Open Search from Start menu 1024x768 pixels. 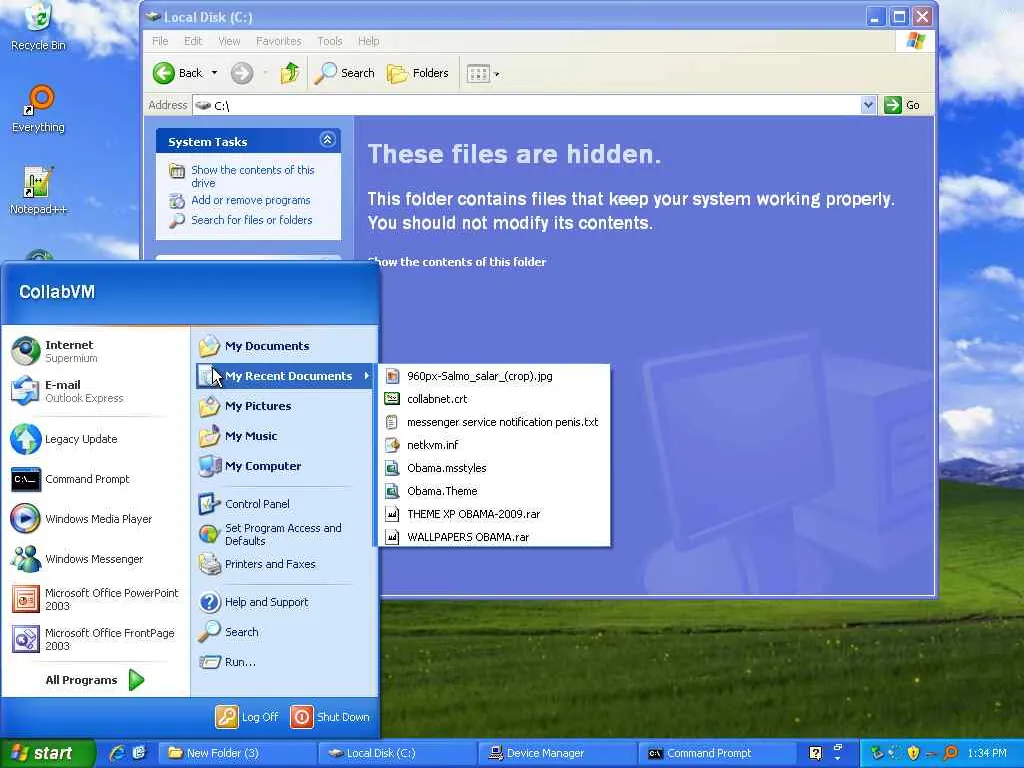pyautogui.click(x=285, y=632)
